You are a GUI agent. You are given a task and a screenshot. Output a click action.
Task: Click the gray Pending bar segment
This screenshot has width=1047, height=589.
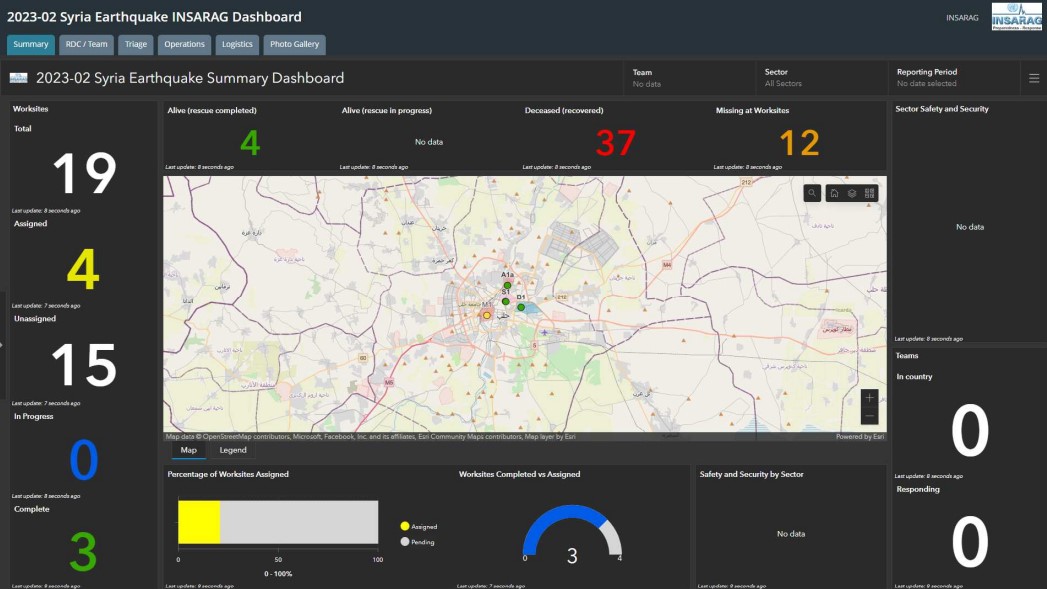coord(299,522)
